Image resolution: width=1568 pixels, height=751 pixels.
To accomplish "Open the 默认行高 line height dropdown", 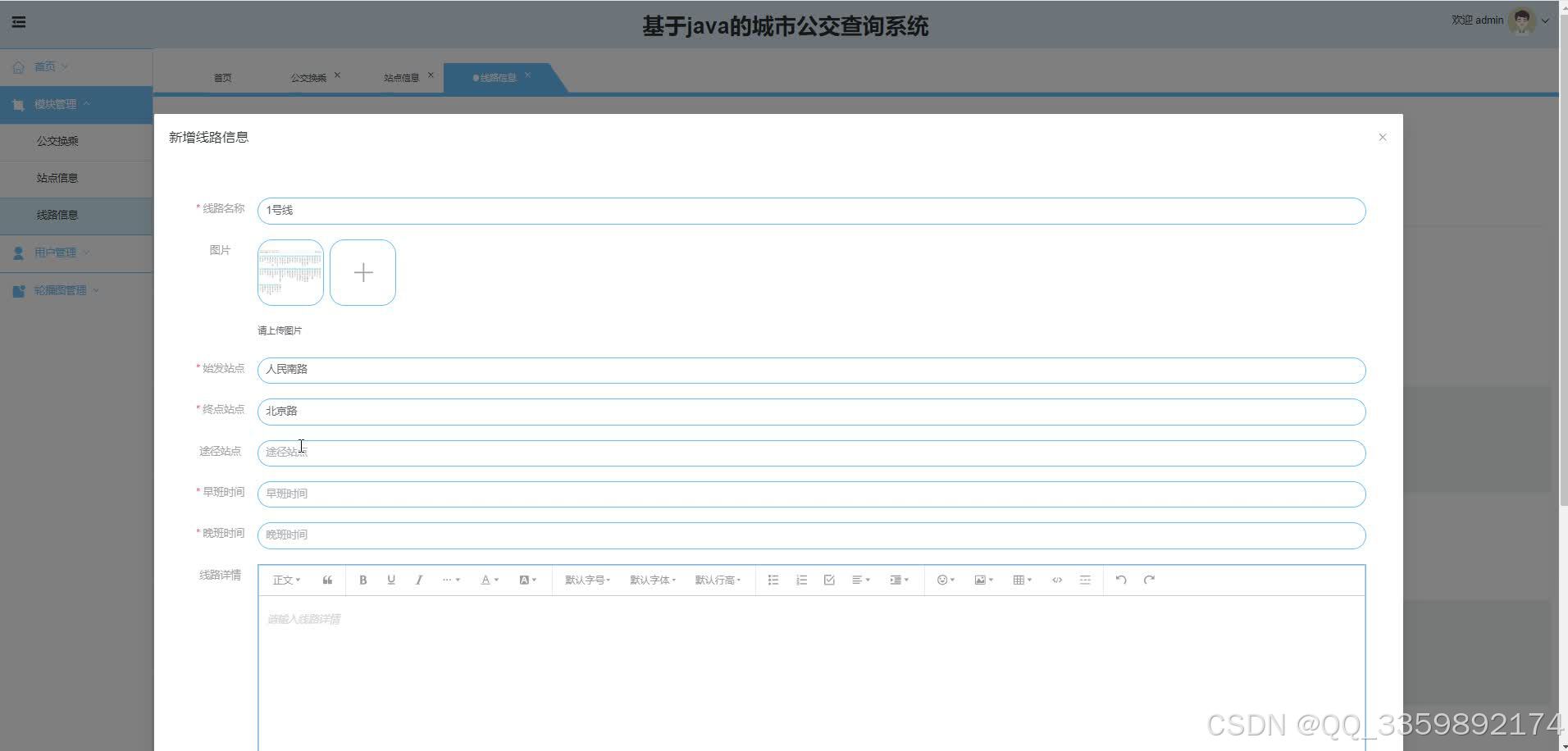I will (x=718, y=580).
